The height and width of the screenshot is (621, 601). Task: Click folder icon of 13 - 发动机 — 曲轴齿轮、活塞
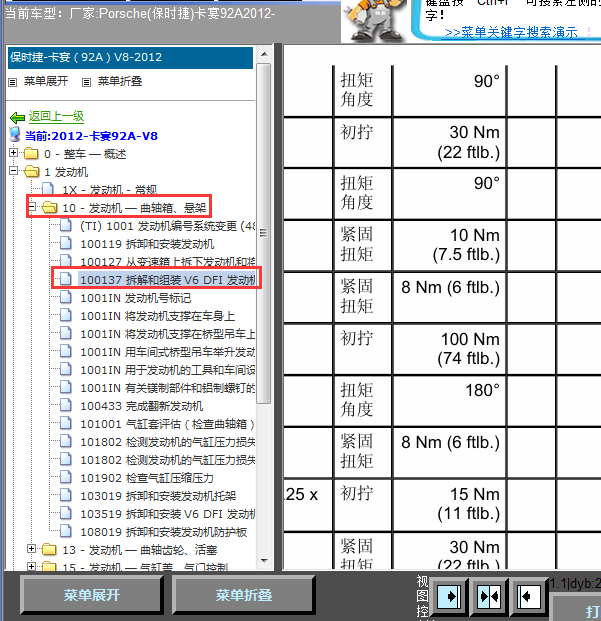pyautogui.click(x=49, y=549)
